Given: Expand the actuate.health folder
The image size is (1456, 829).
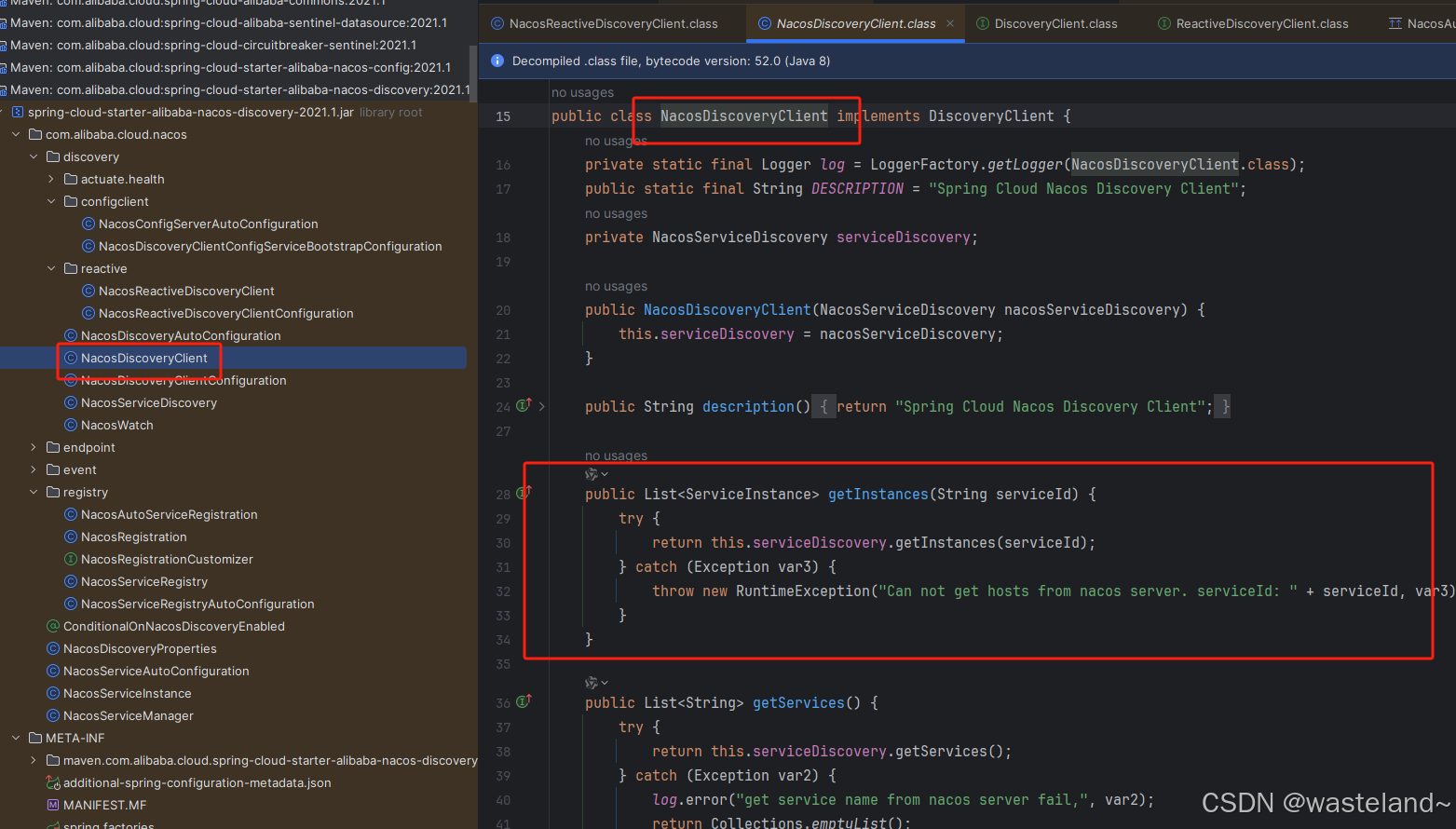Looking at the screenshot, I should pyautogui.click(x=51, y=179).
